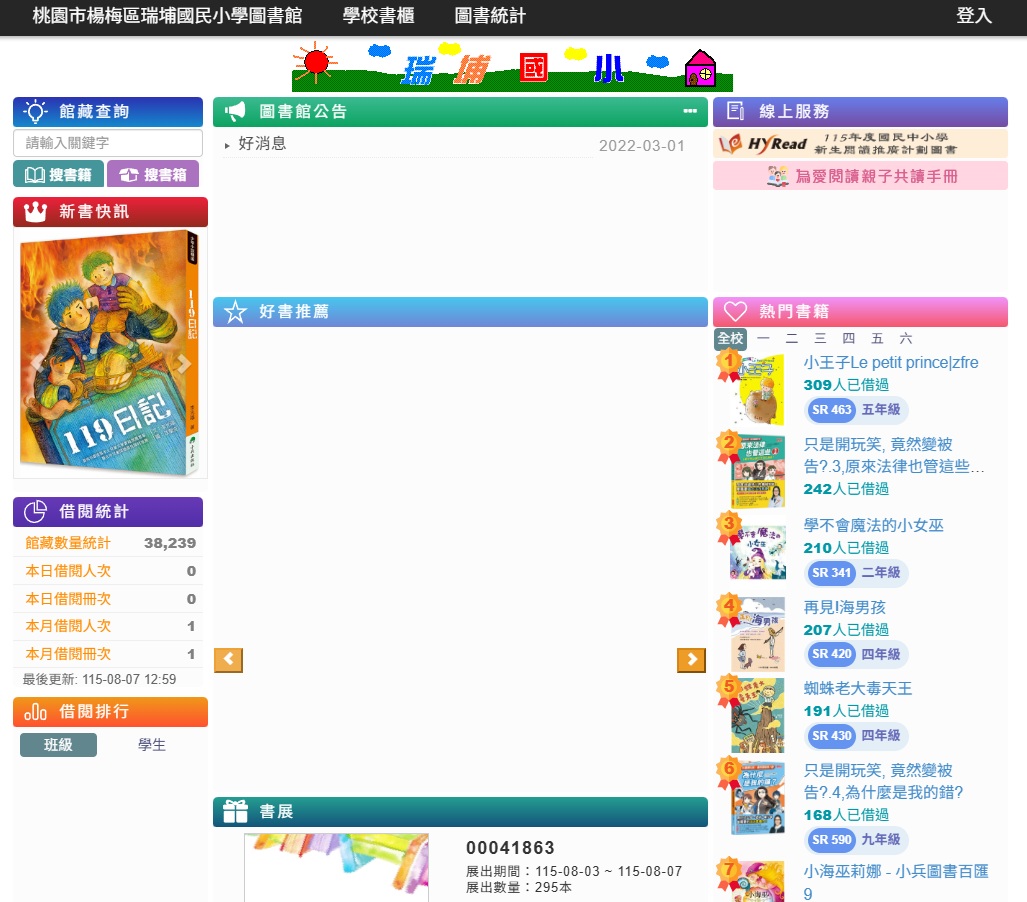
Task: Select grade 一 tab in 熱門書籍
Action: click(763, 339)
